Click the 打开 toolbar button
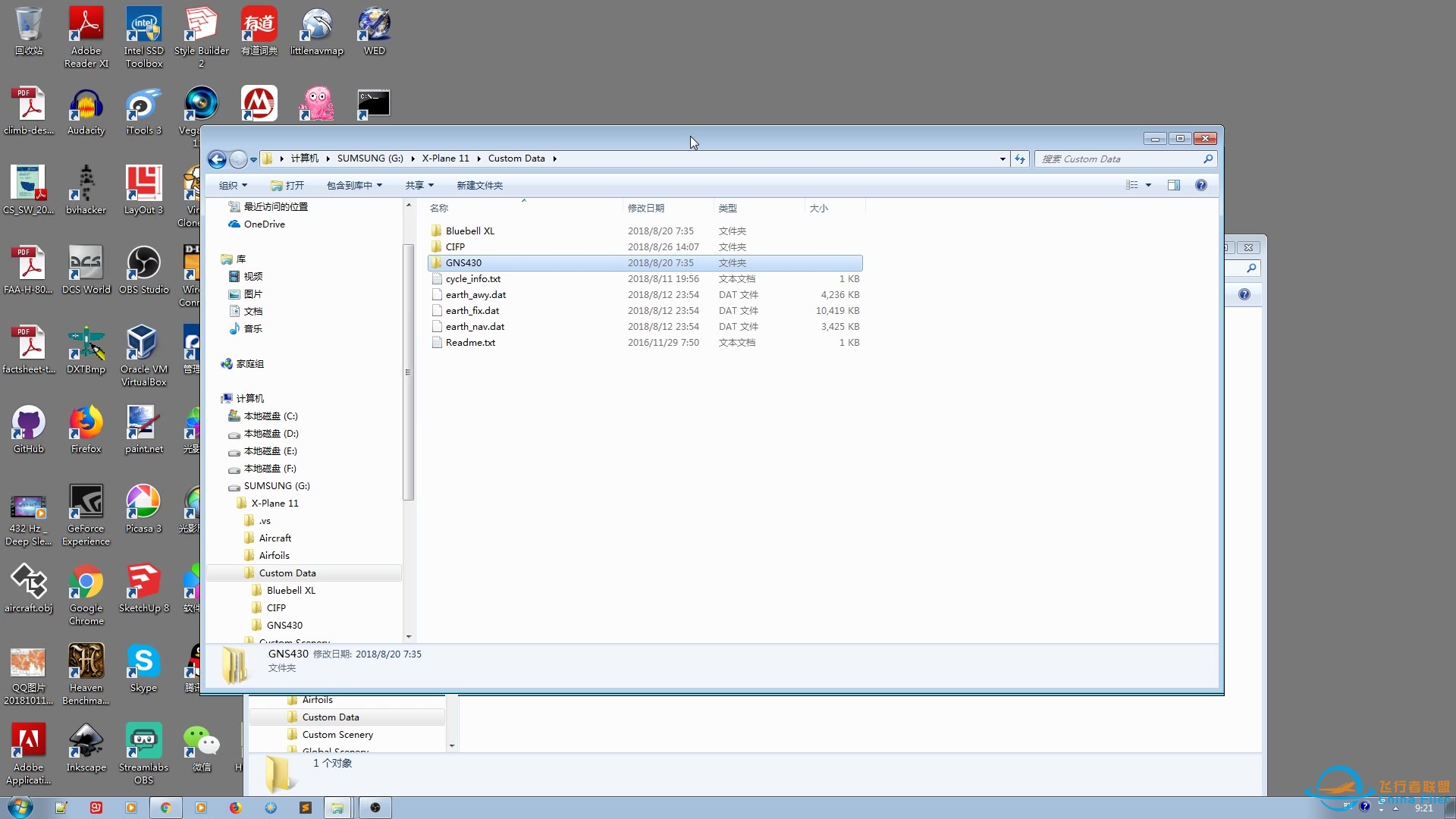 pyautogui.click(x=287, y=186)
